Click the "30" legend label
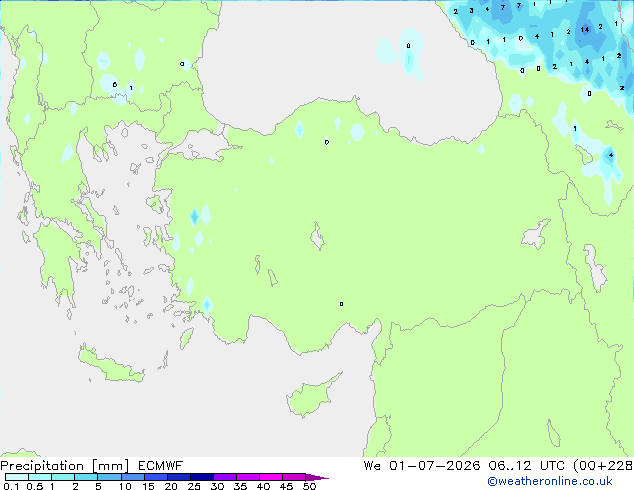This screenshot has height=490, width=634. point(217,486)
